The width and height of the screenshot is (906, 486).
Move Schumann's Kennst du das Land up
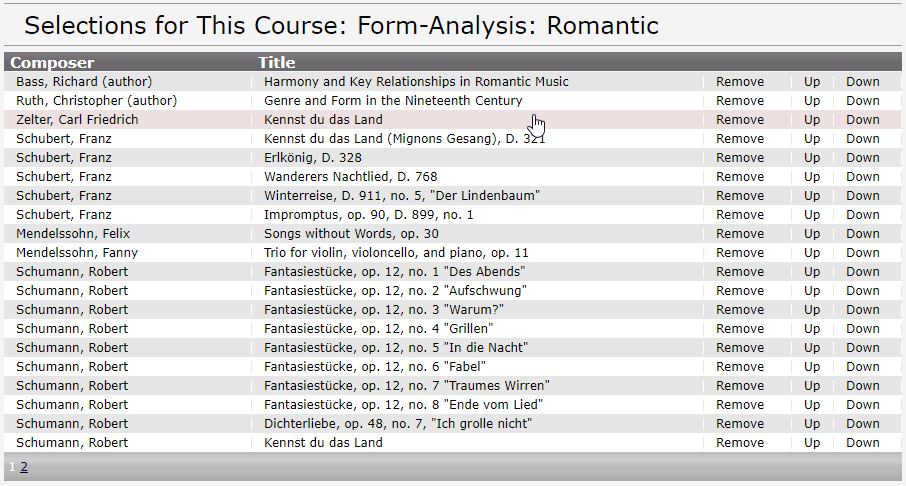coord(812,443)
